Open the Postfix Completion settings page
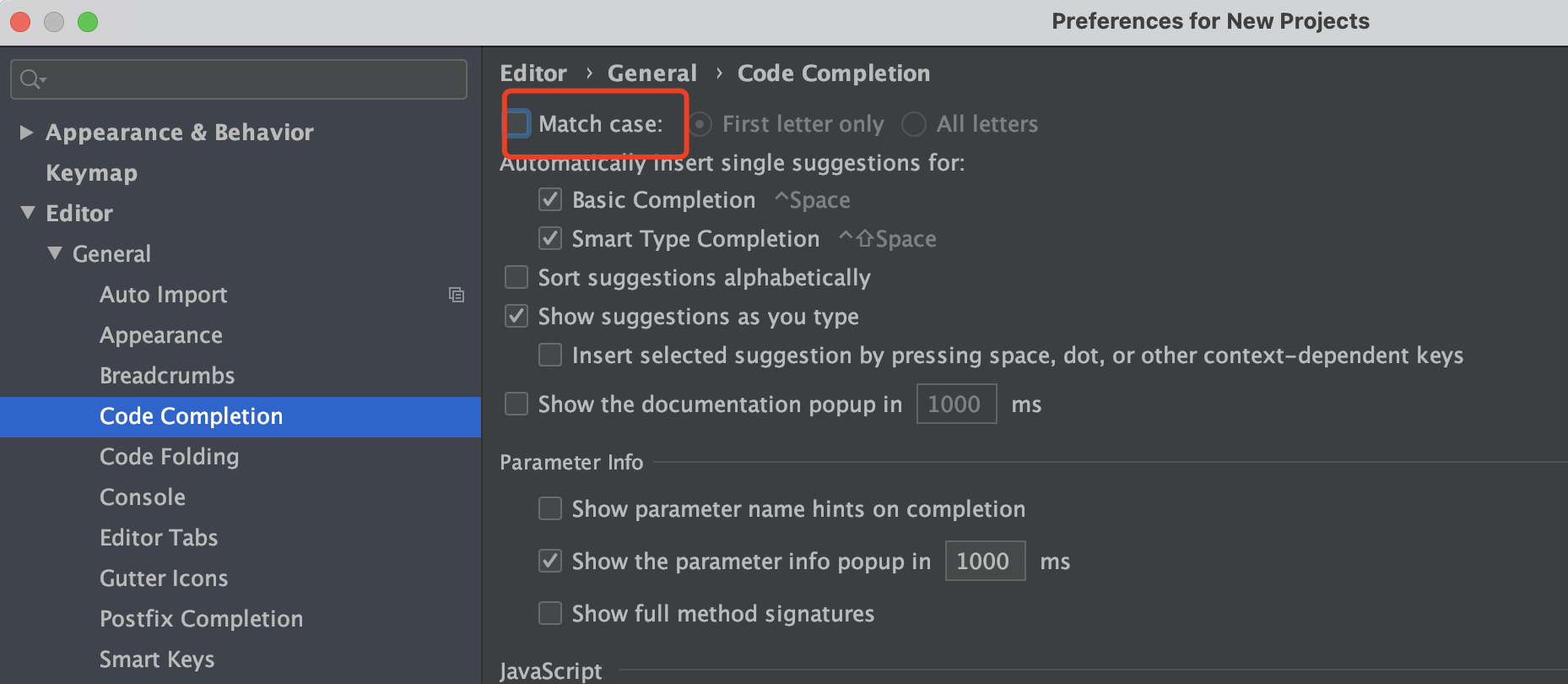1568x684 pixels. pos(201,618)
